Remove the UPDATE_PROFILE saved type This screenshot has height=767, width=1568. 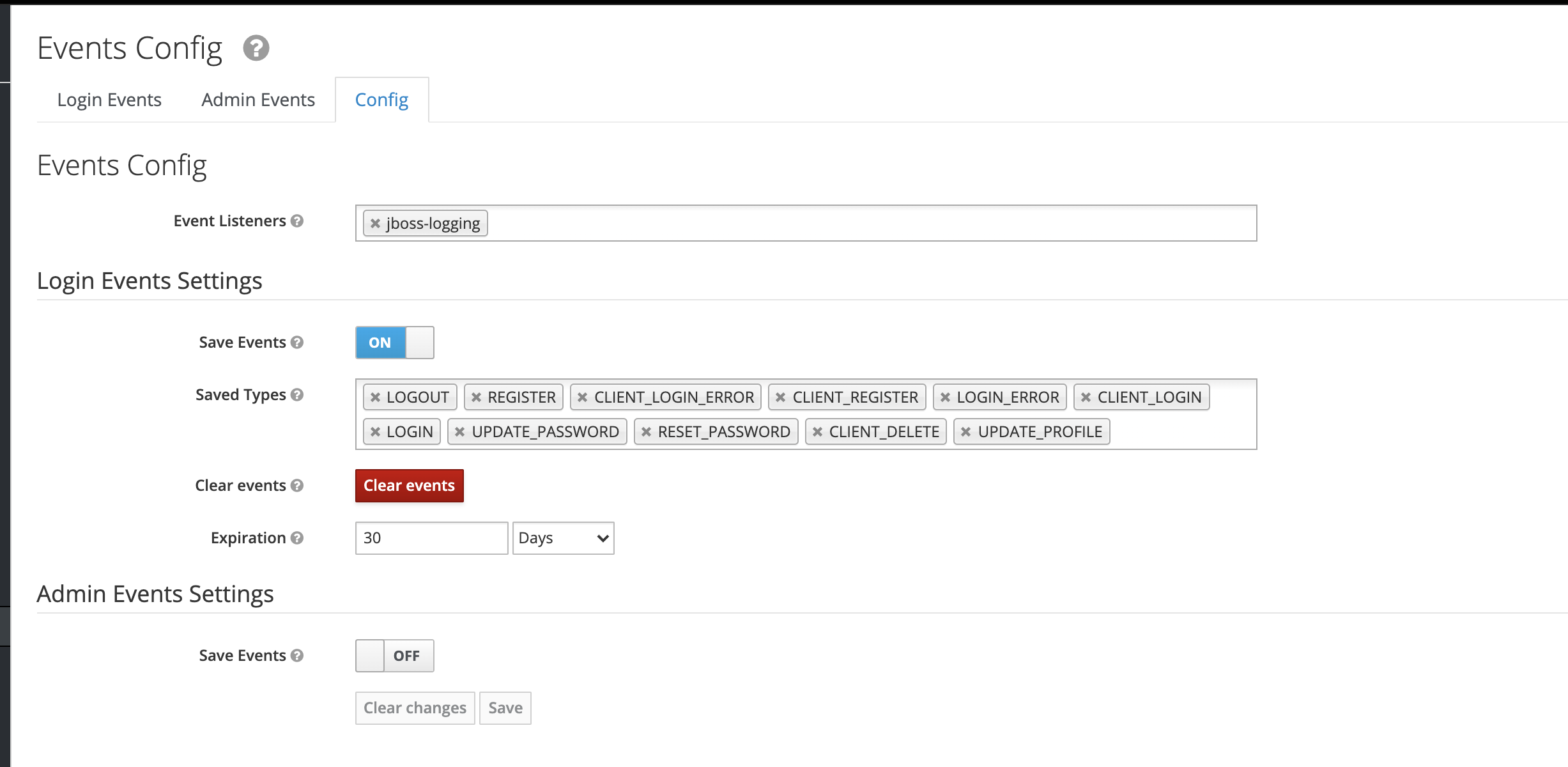click(x=966, y=432)
